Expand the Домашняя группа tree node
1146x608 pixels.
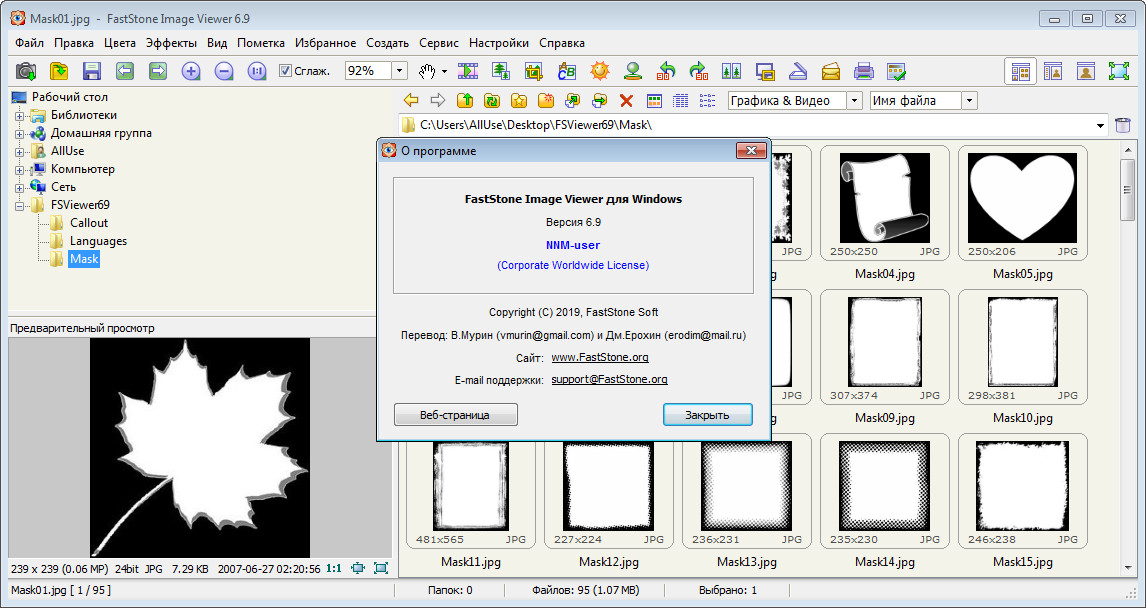[19, 134]
